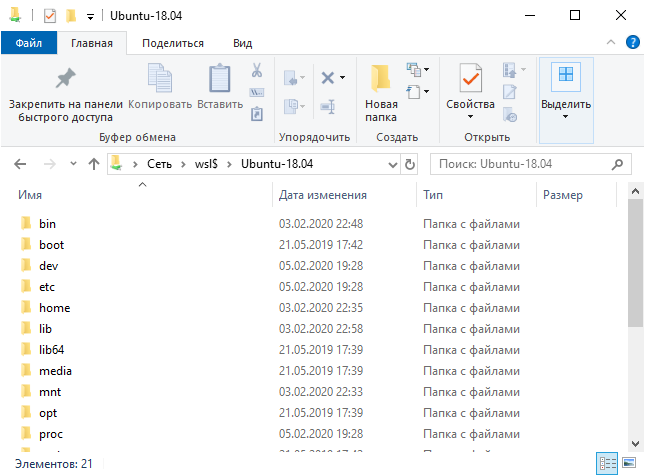Click the History icon in Открыть group
The image size is (645, 476).
510,115
